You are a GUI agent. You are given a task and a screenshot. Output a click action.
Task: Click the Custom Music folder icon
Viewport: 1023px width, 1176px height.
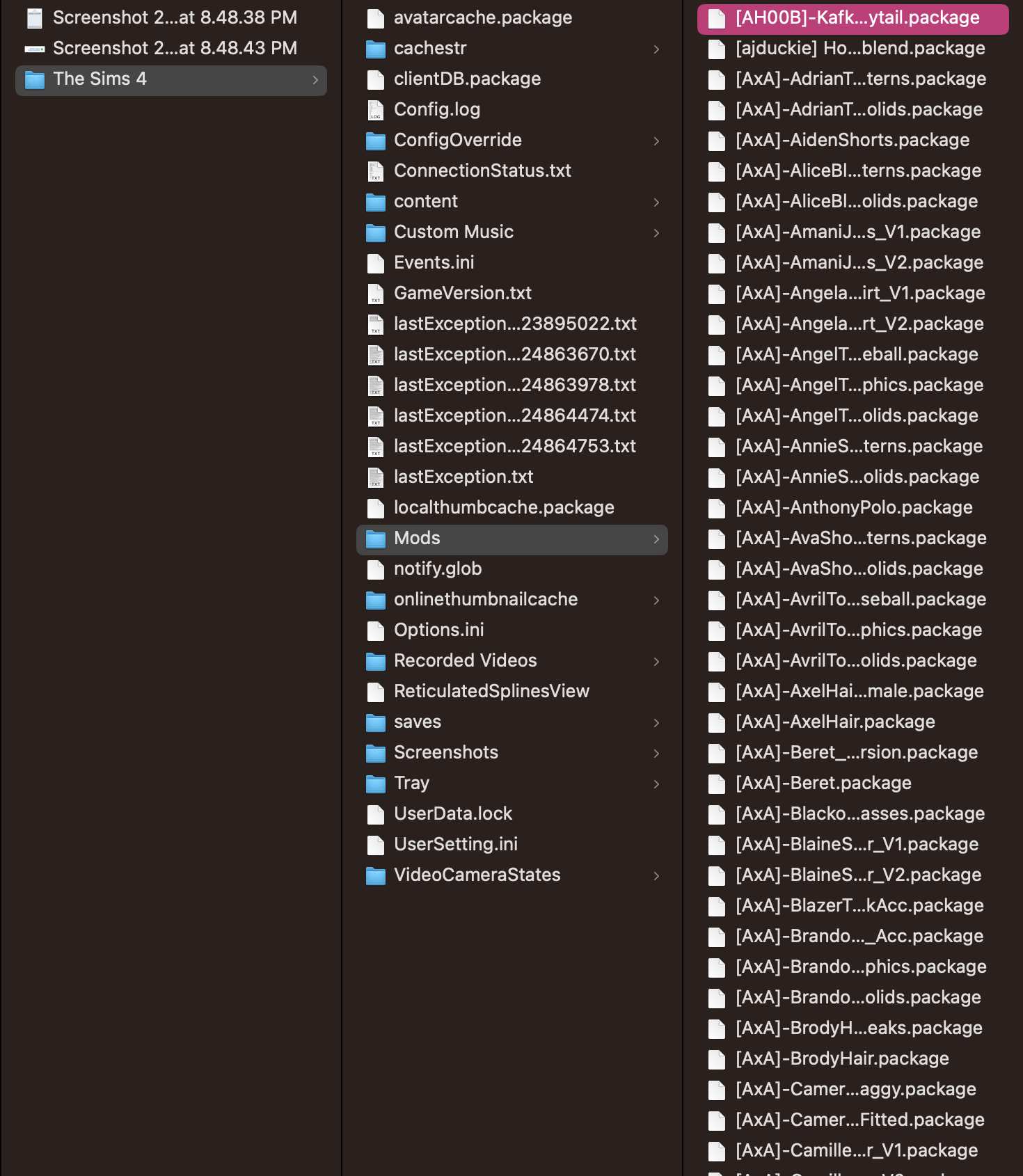[x=376, y=233]
